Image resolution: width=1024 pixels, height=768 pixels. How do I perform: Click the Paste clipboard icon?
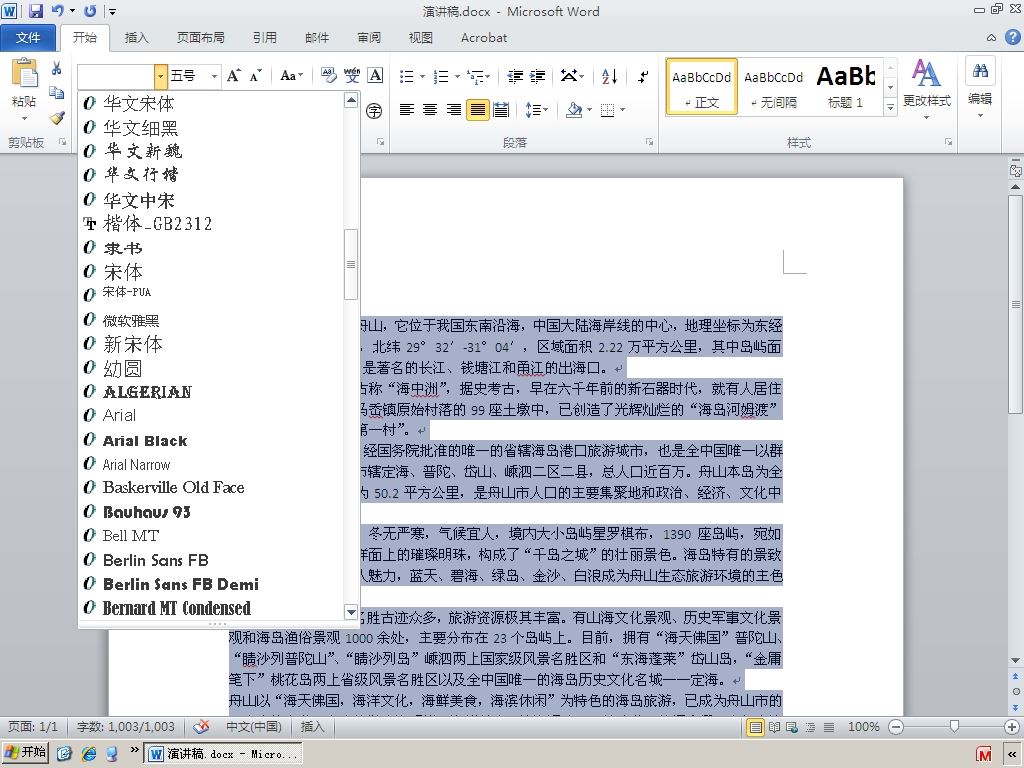tap(25, 73)
